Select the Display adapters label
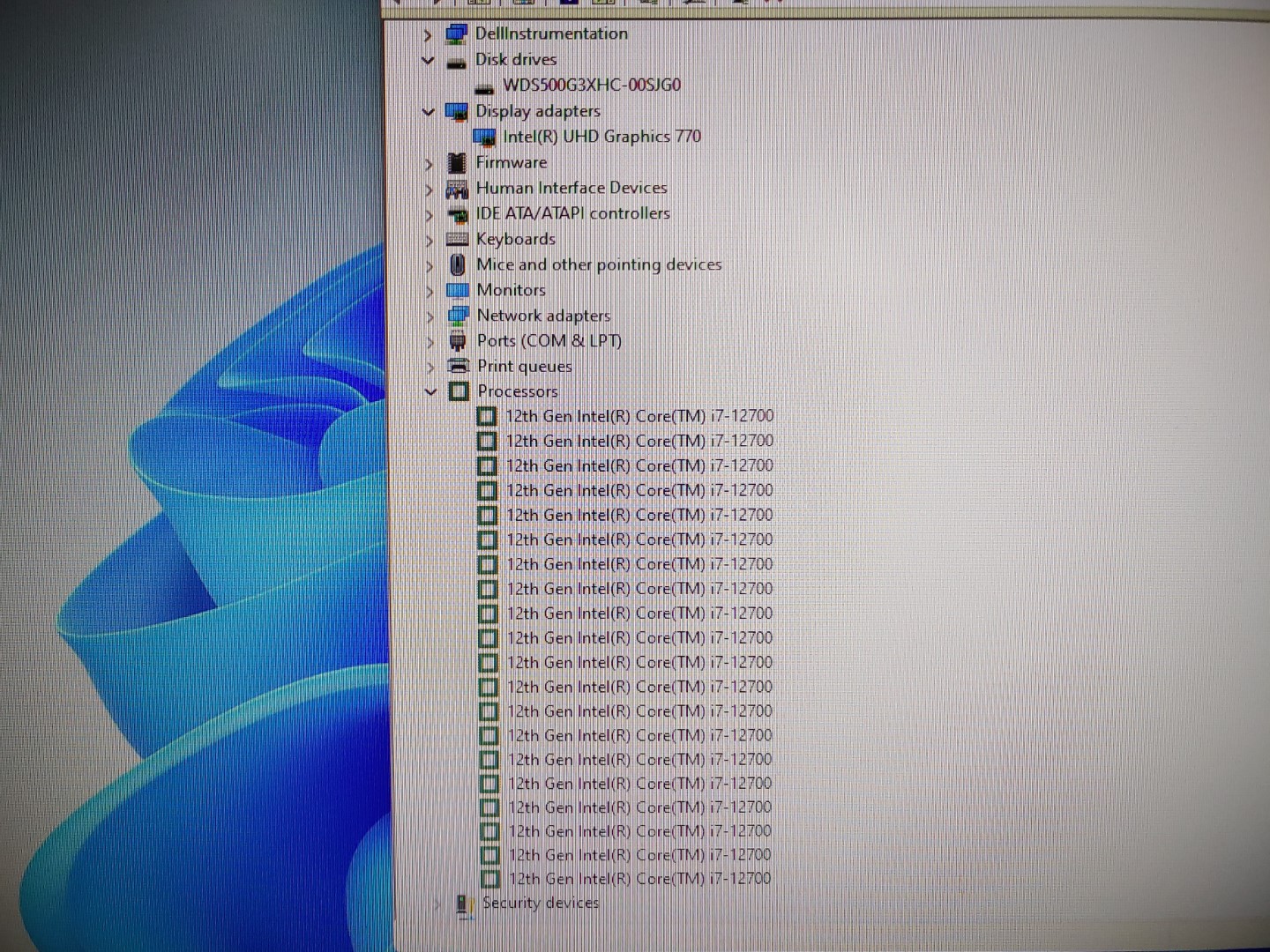This screenshot has height=952, width=1270. 538,111
